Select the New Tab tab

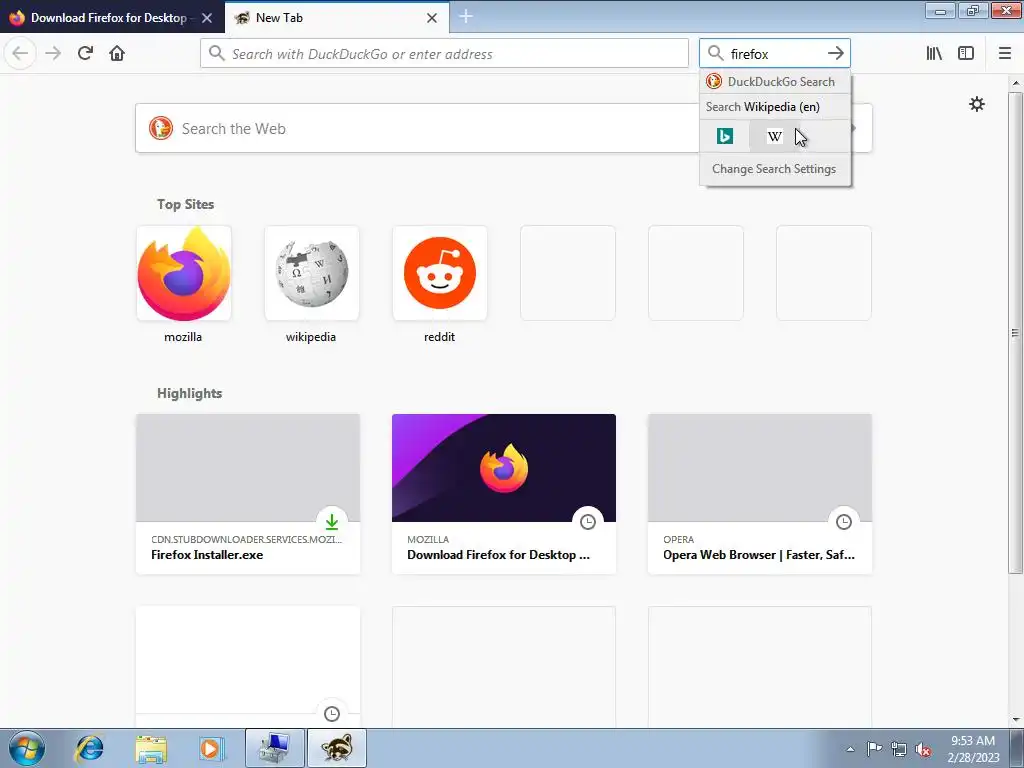tap(336, 18)
